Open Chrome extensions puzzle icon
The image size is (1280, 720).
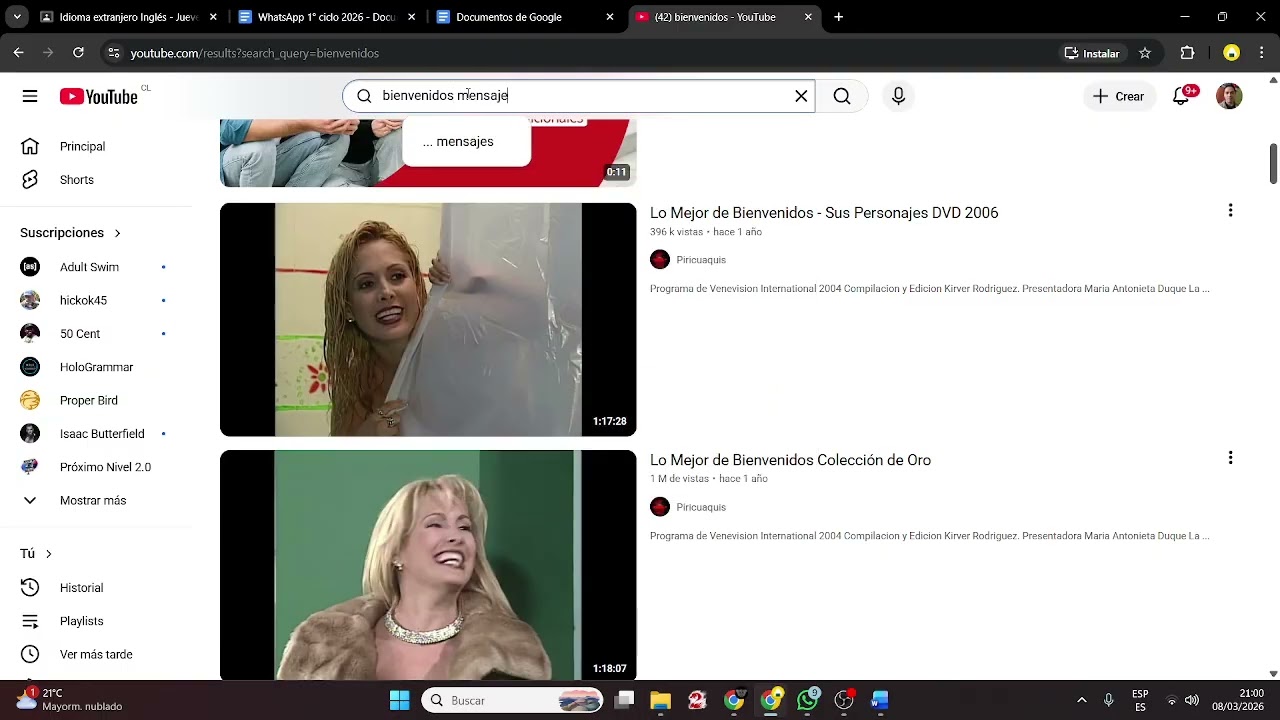[1188, 53]
